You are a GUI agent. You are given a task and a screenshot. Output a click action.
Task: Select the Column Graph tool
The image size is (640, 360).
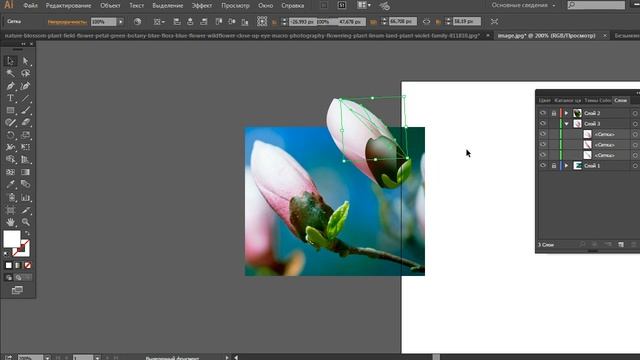coord(25,198)
